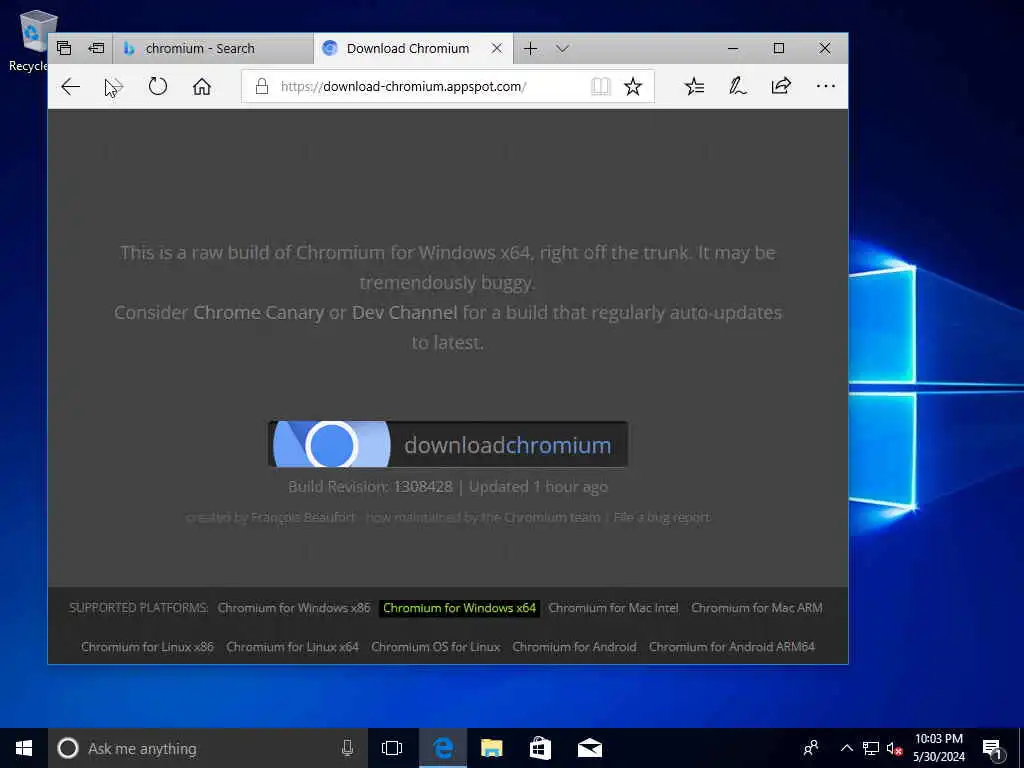This screenshot has height=768, width=1024.
Task: Select Chromium for Mac ARM
Action: (757, 608)
